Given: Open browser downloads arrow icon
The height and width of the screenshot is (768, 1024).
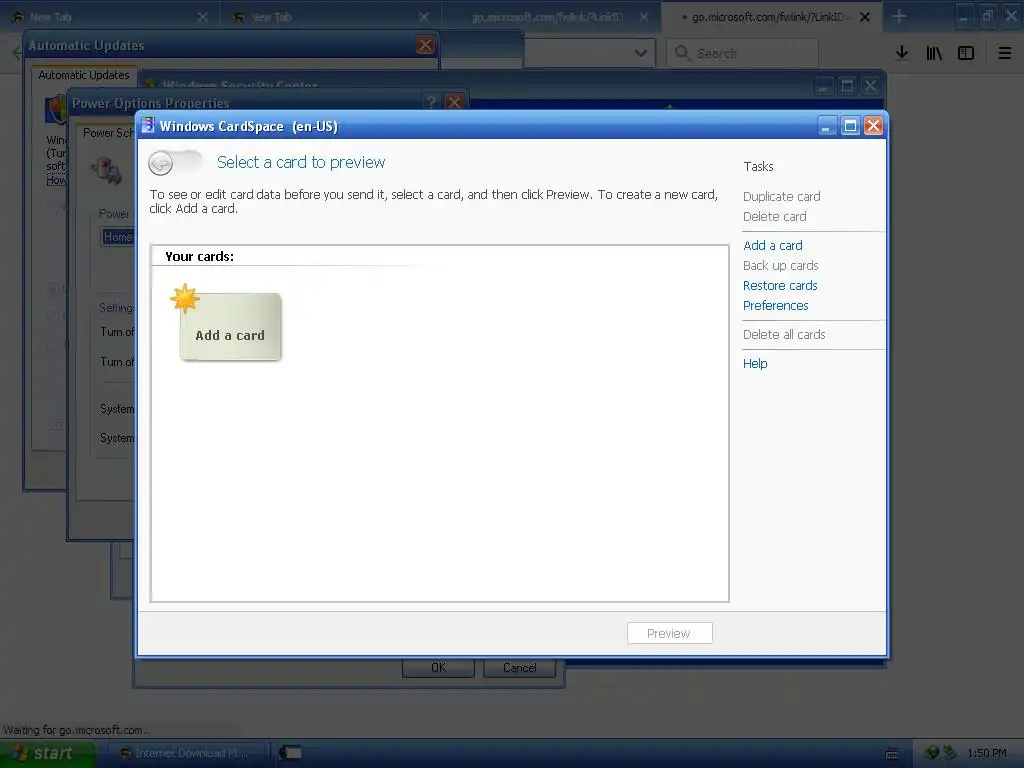Looking at the screenshot, I should click(x=902, y=53).
